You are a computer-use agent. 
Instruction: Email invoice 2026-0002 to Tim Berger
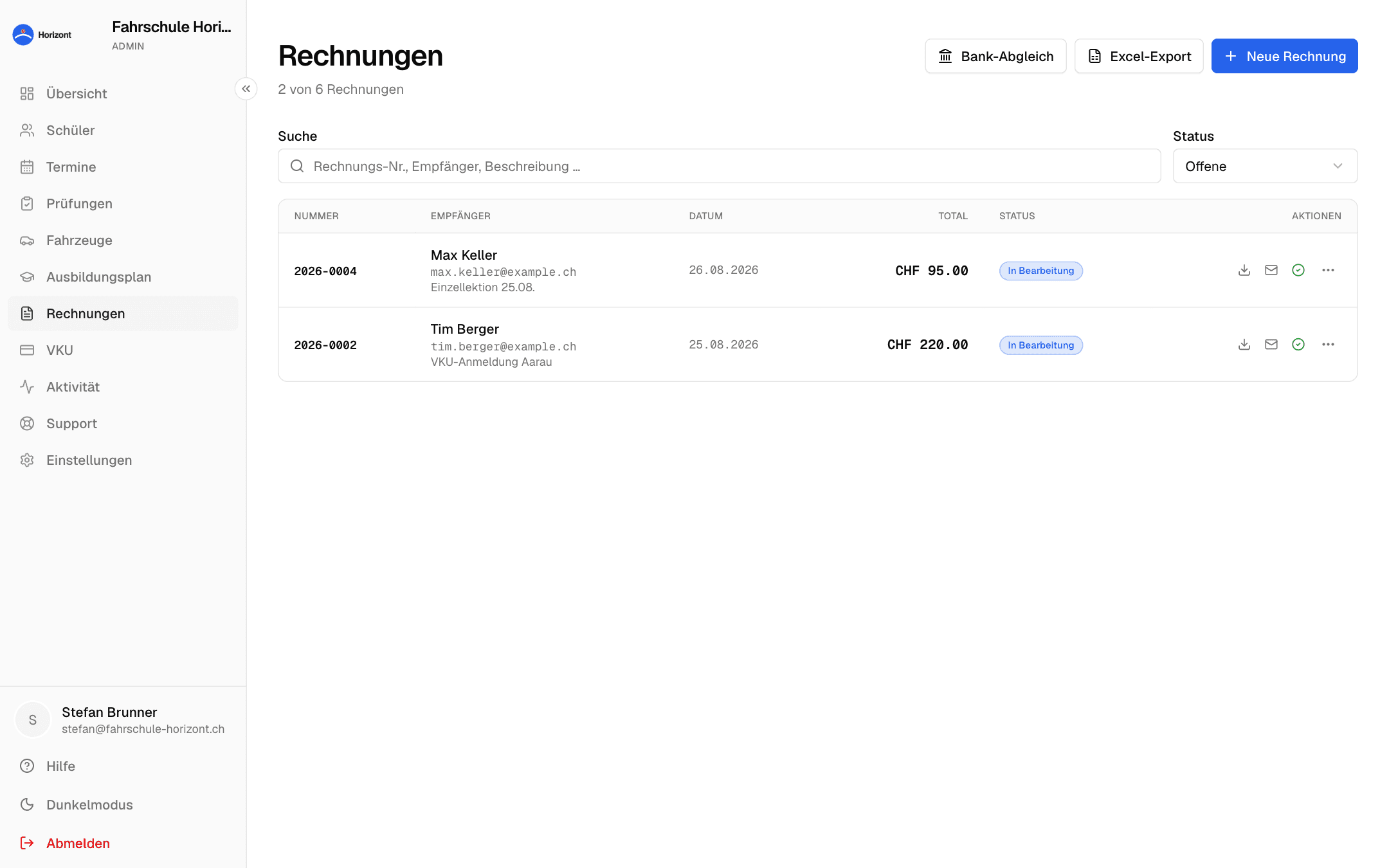[x=1271, y=345]
